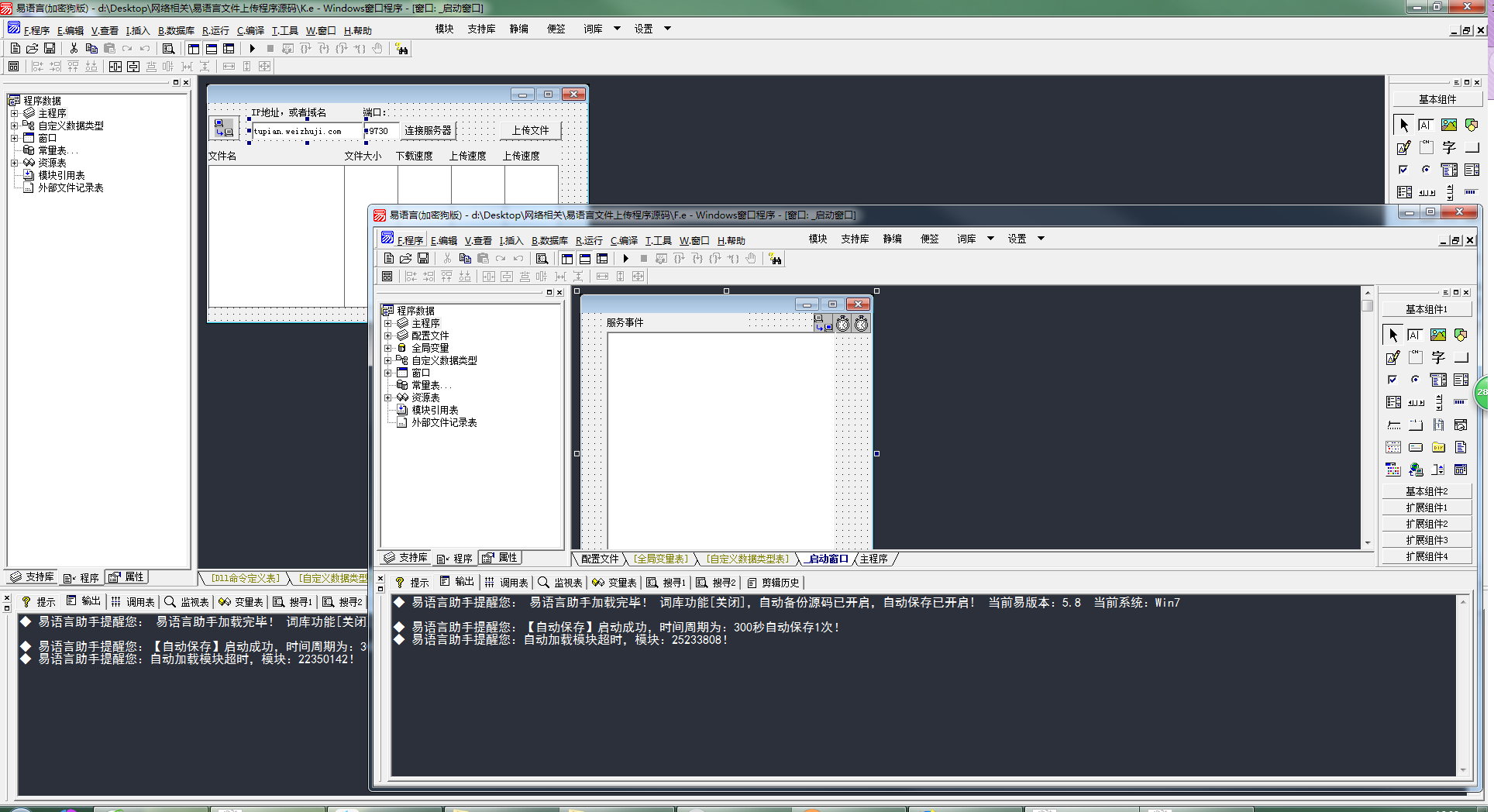Click 模块 button in F.e top bar
Viewport: 1494px width, 812px height.
pos(818,239)
